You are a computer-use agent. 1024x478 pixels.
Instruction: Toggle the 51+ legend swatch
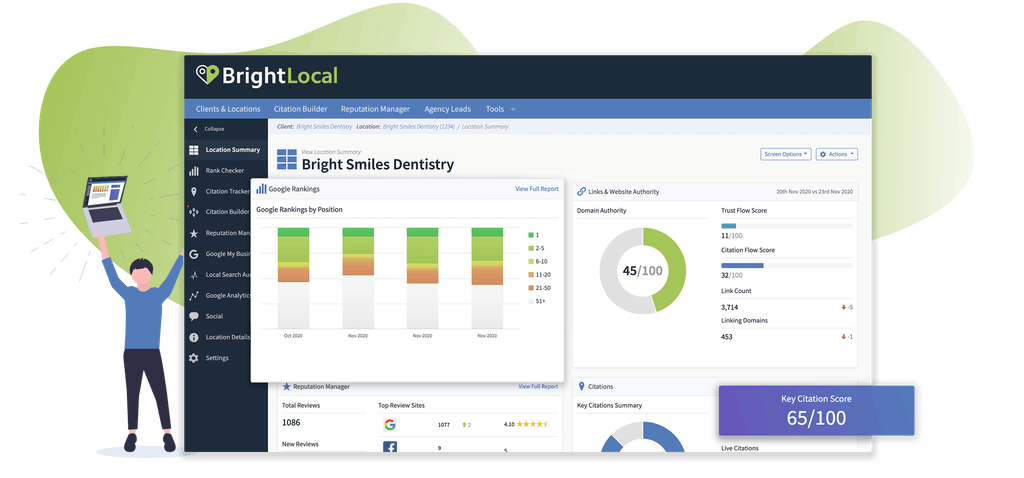point(531,302)
